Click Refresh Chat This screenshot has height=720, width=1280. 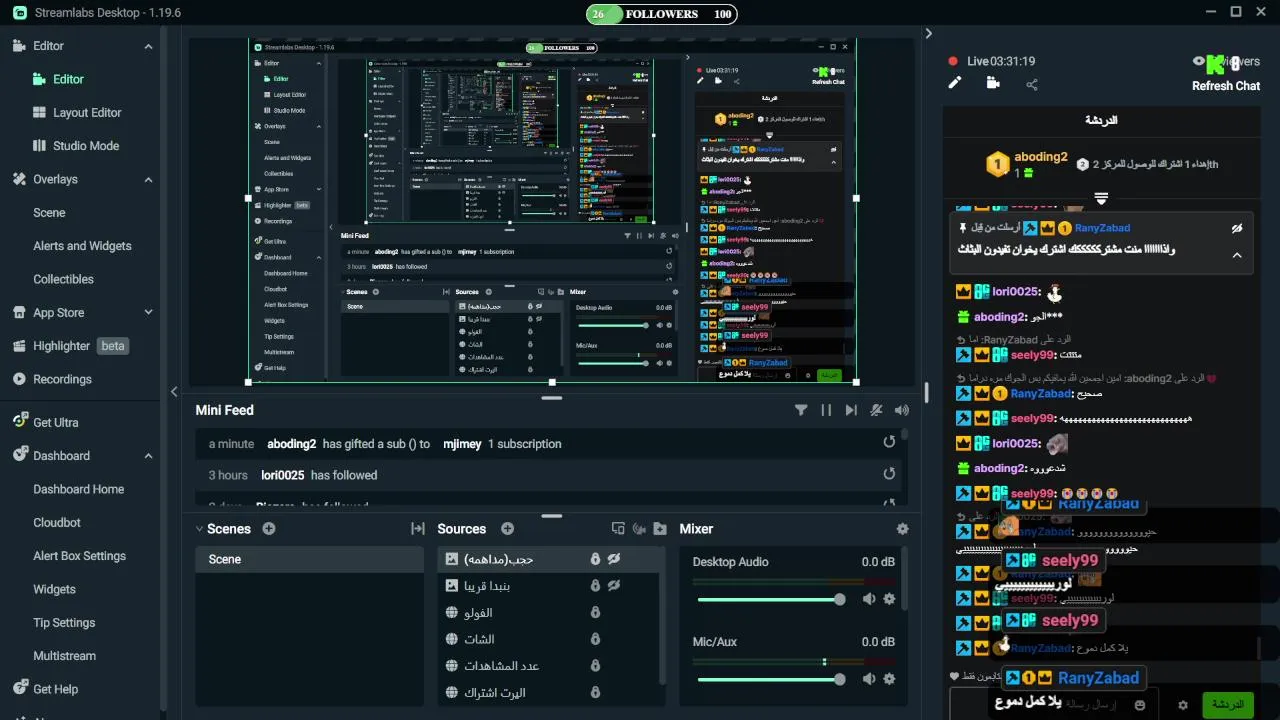click(x=1225, y=86)
